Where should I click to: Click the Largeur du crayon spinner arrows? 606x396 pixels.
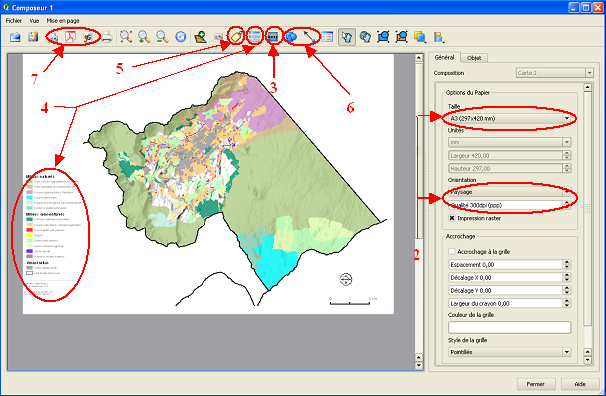(567, 303)
